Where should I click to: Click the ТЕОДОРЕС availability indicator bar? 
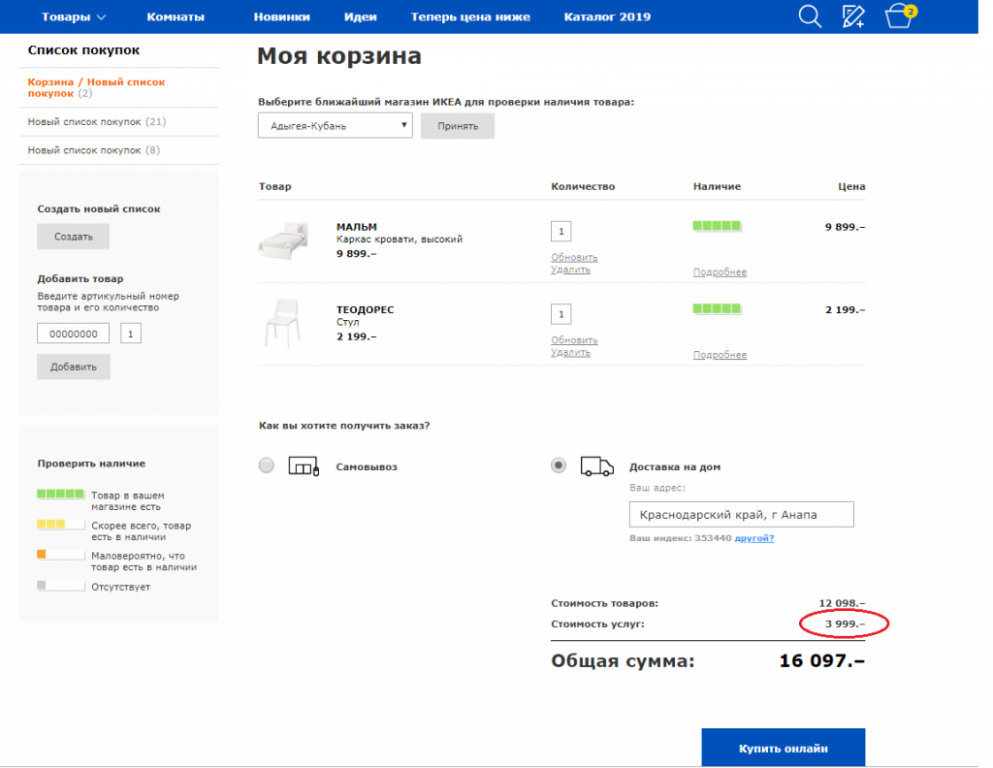click(x=717, y=309)
